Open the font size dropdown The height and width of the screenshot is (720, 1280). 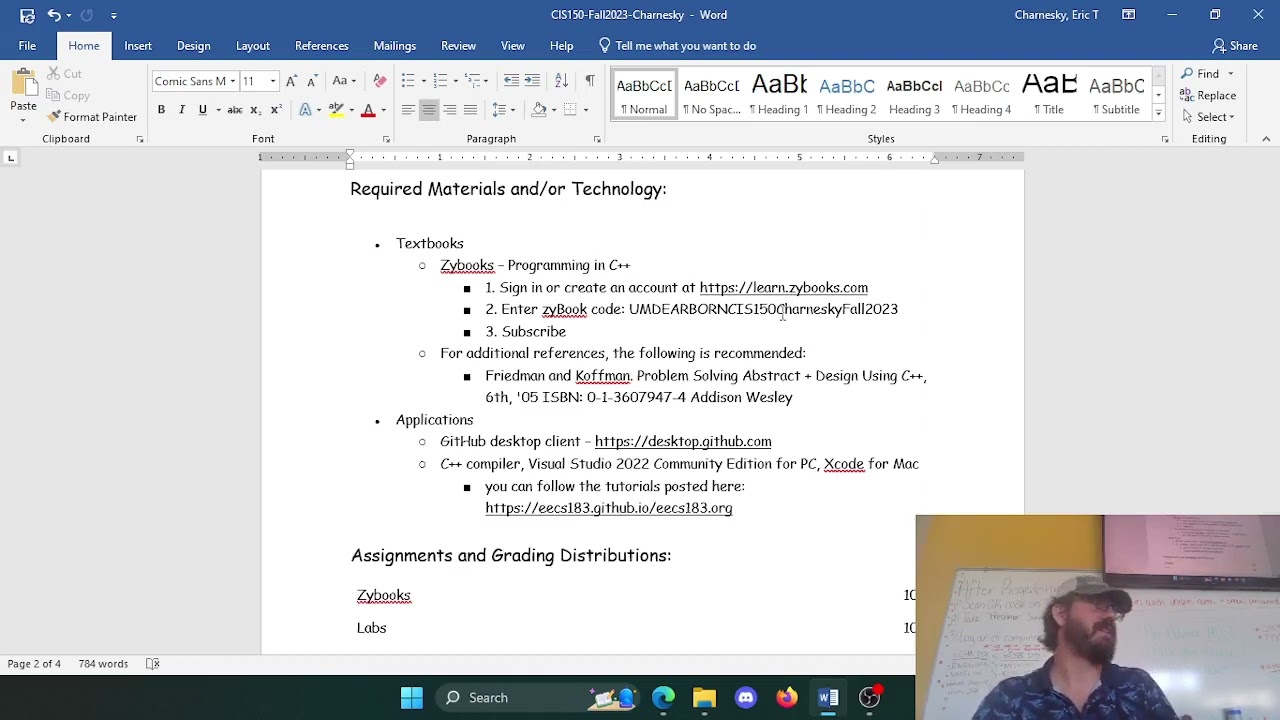tap(273, 82)
